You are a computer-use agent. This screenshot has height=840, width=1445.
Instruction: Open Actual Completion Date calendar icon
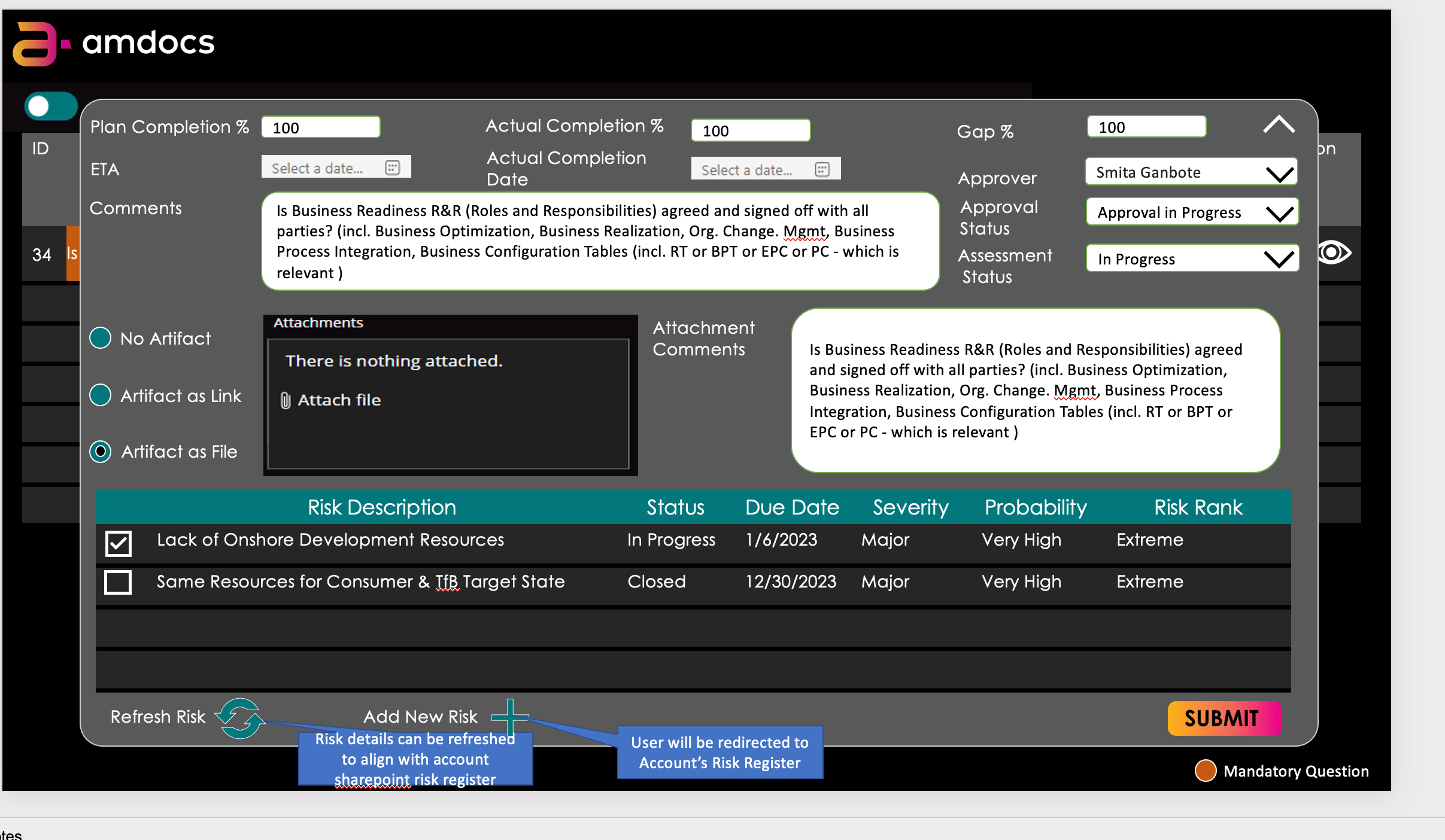(822, 169)
